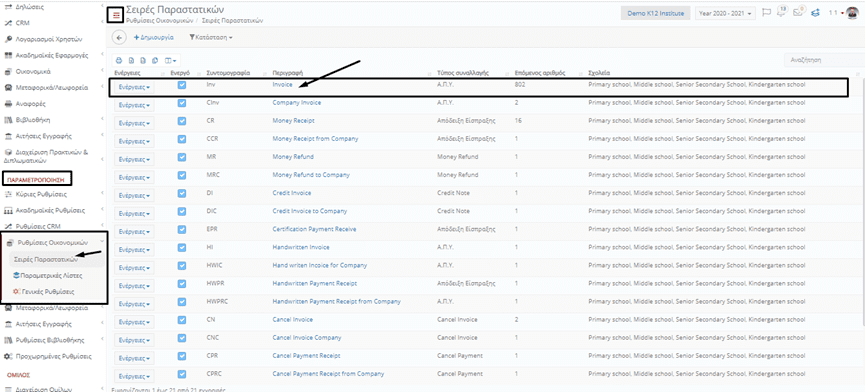Open Ακαδημαϊκές Ρυθμίσεις sidebar item
865x392 pixels.
pyautogui.click(x=50, y=210)
